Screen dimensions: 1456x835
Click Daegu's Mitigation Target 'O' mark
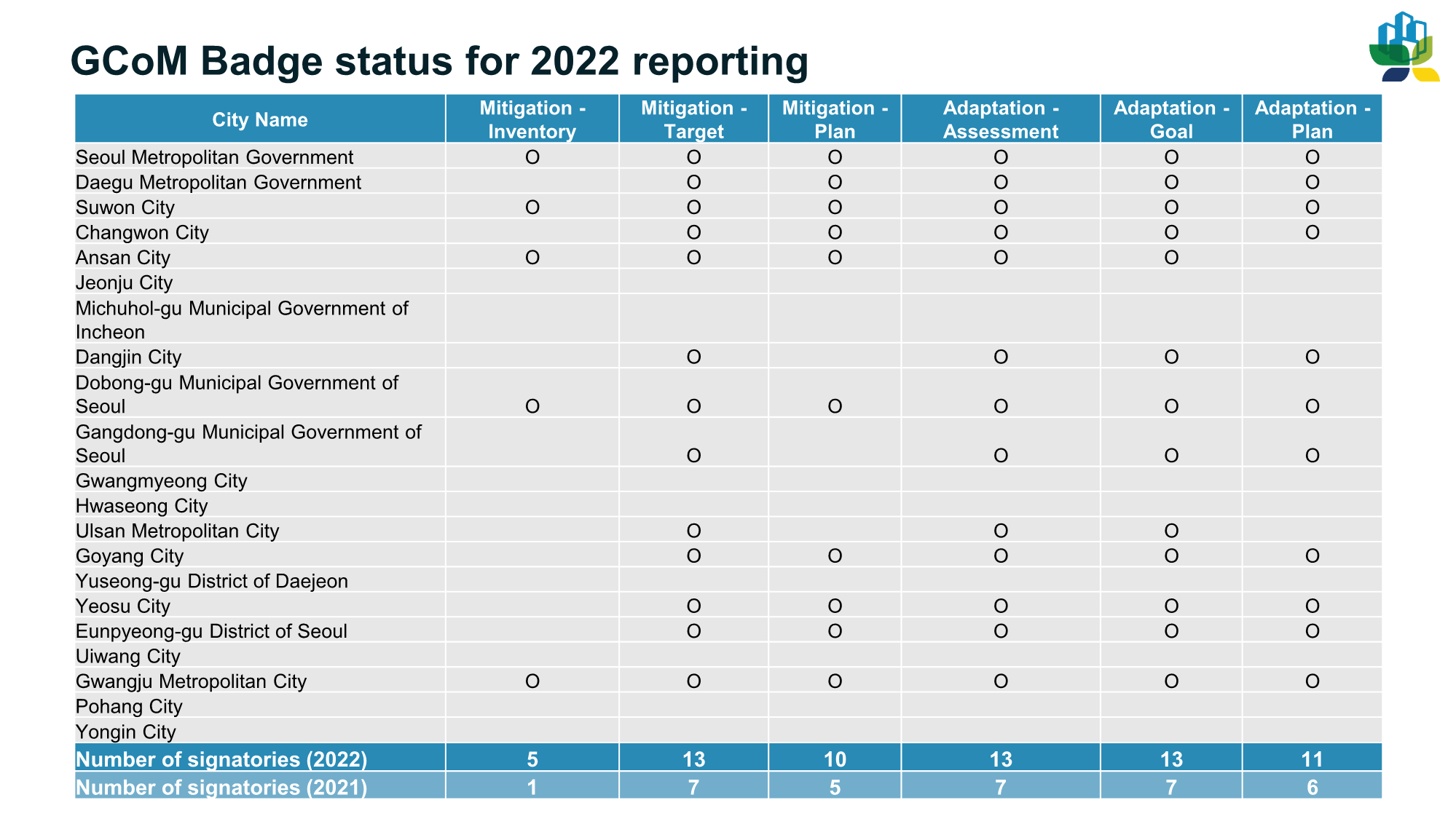[694, 182]
